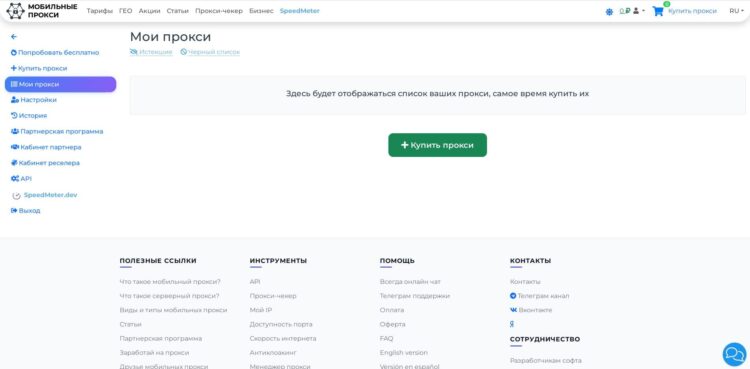This screenshot has height=369, width=750.
Task: Click the back arrow in sidebar
Action: [14, 36]
